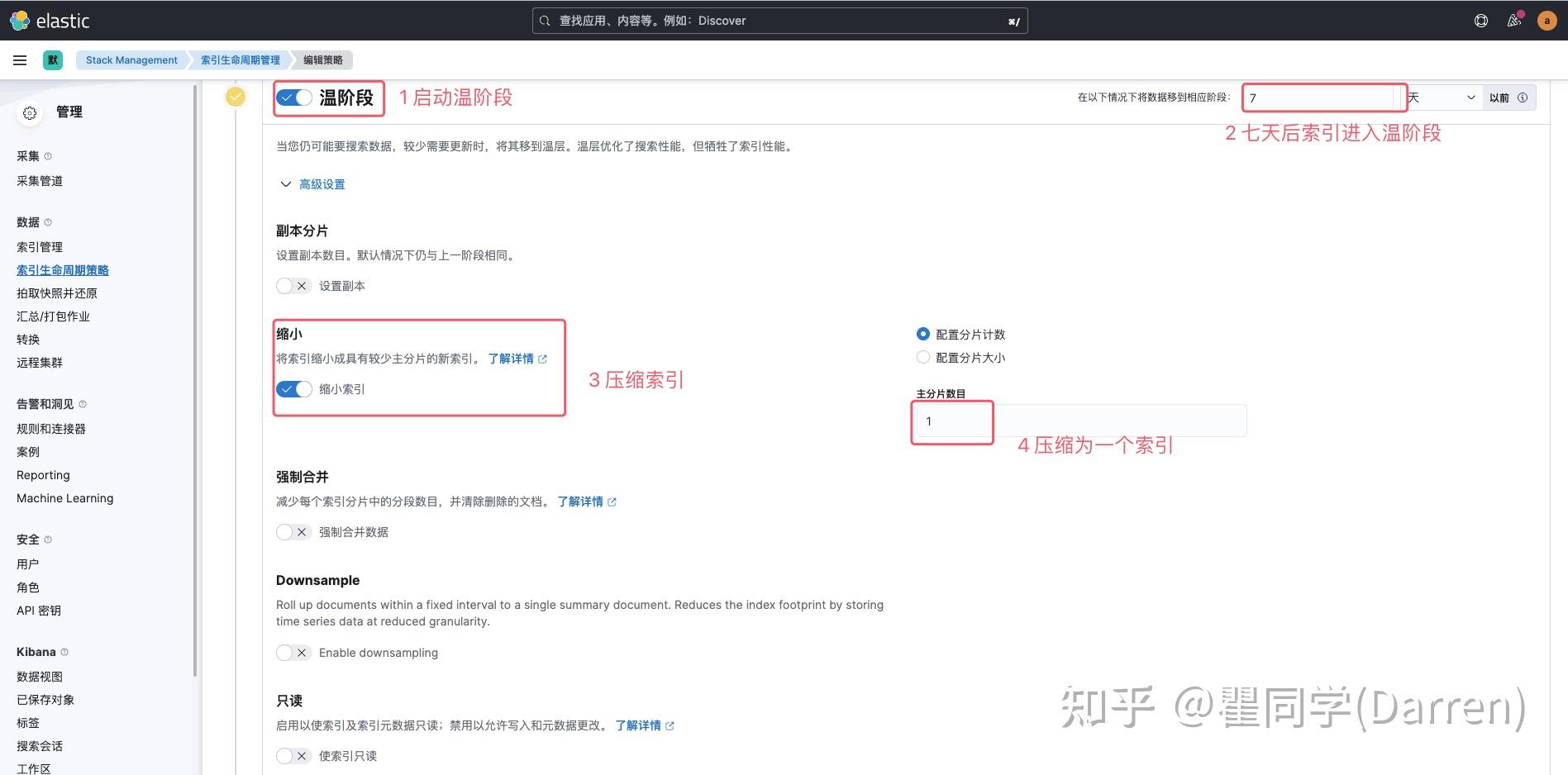Navigate to Stack Management breadcrumb
This screenshot has width=1568, height=775.
point(131,59)
